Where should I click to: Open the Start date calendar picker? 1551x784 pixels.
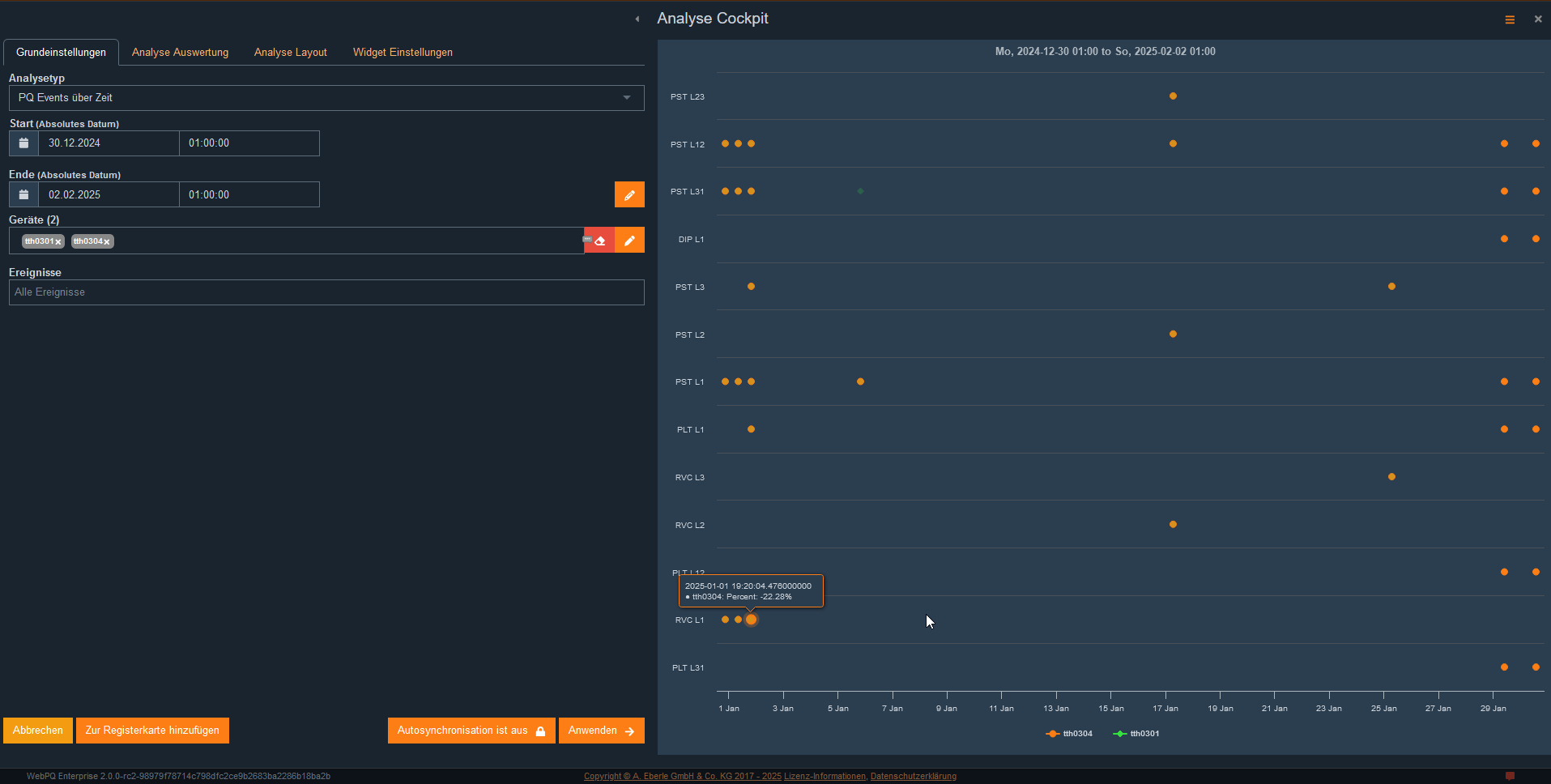[23, 143]
